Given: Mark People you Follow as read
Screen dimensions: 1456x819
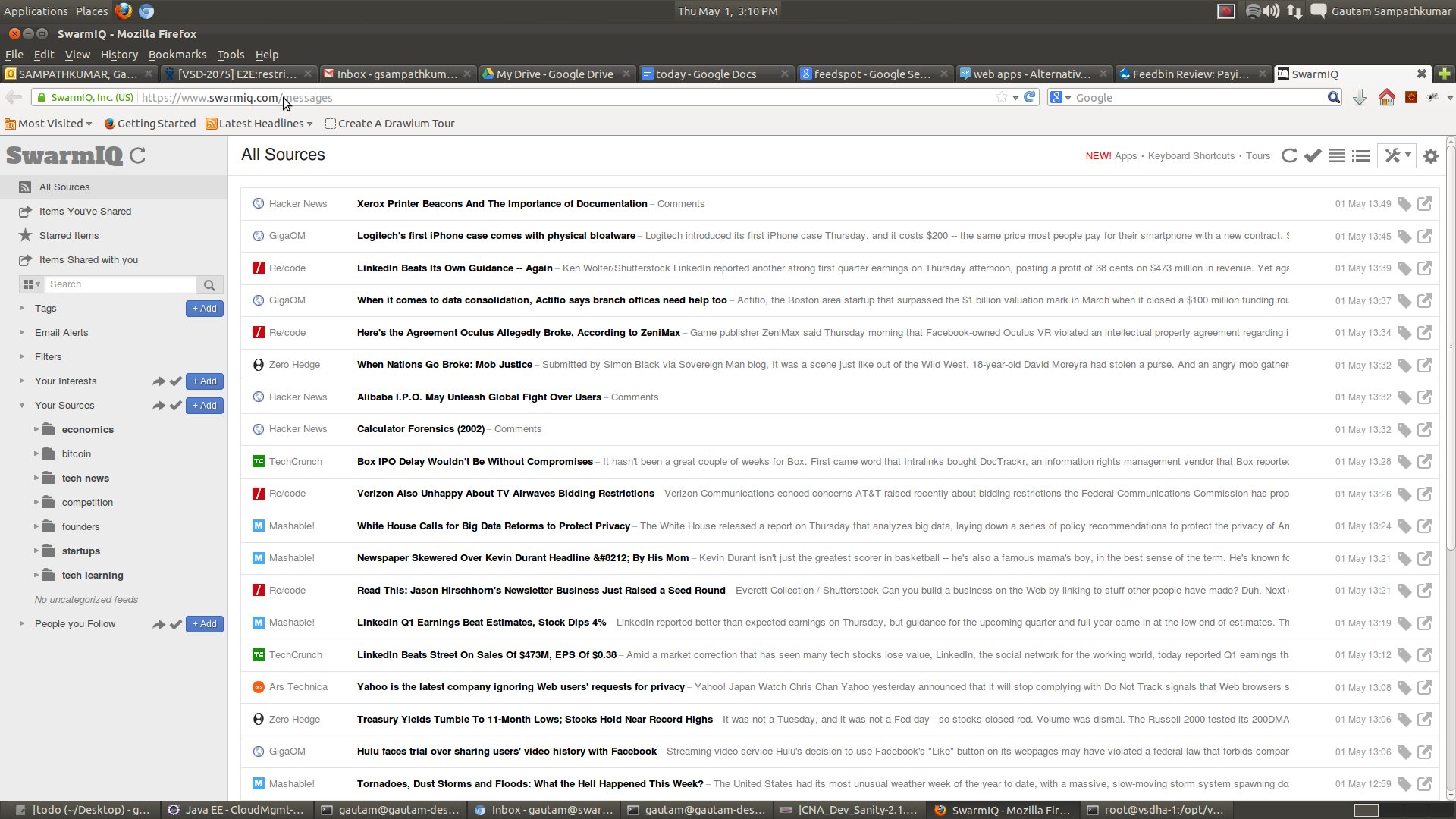Looking at the screenshot, I should click(175, 624).
